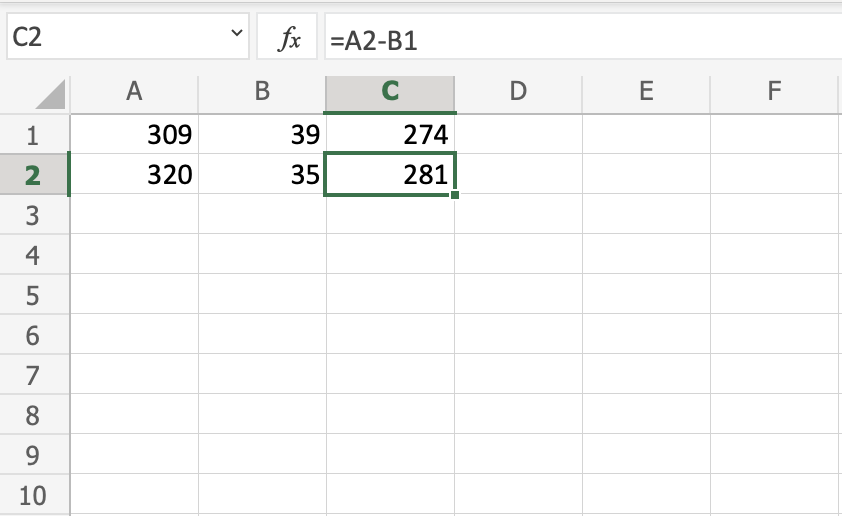Select row 10 header

(32, 497)
